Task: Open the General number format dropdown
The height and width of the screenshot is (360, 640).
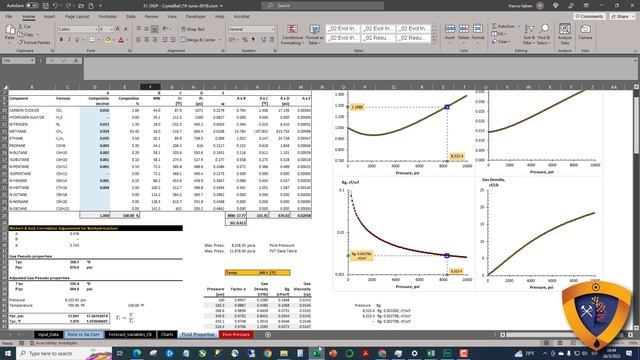Action: [273, 29]
